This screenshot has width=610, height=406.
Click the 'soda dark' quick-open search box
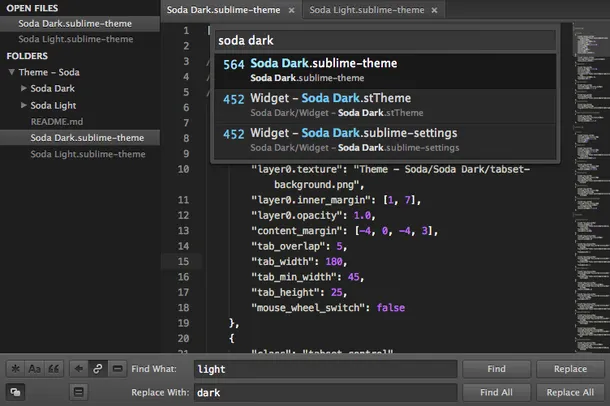(x=385, y=40)
